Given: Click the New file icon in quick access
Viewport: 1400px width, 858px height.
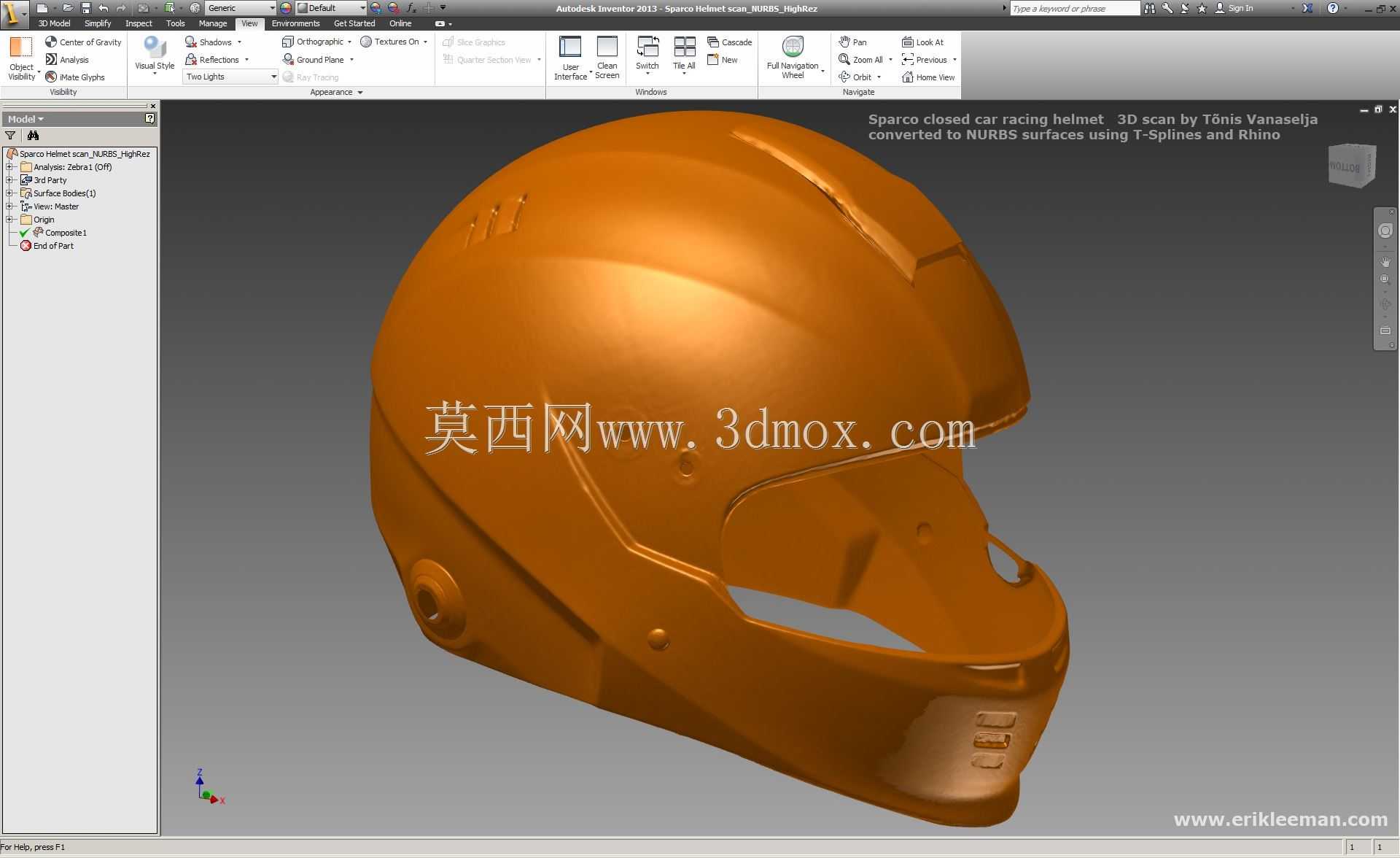Looking at the screenshot, I should tap(42, 8).
